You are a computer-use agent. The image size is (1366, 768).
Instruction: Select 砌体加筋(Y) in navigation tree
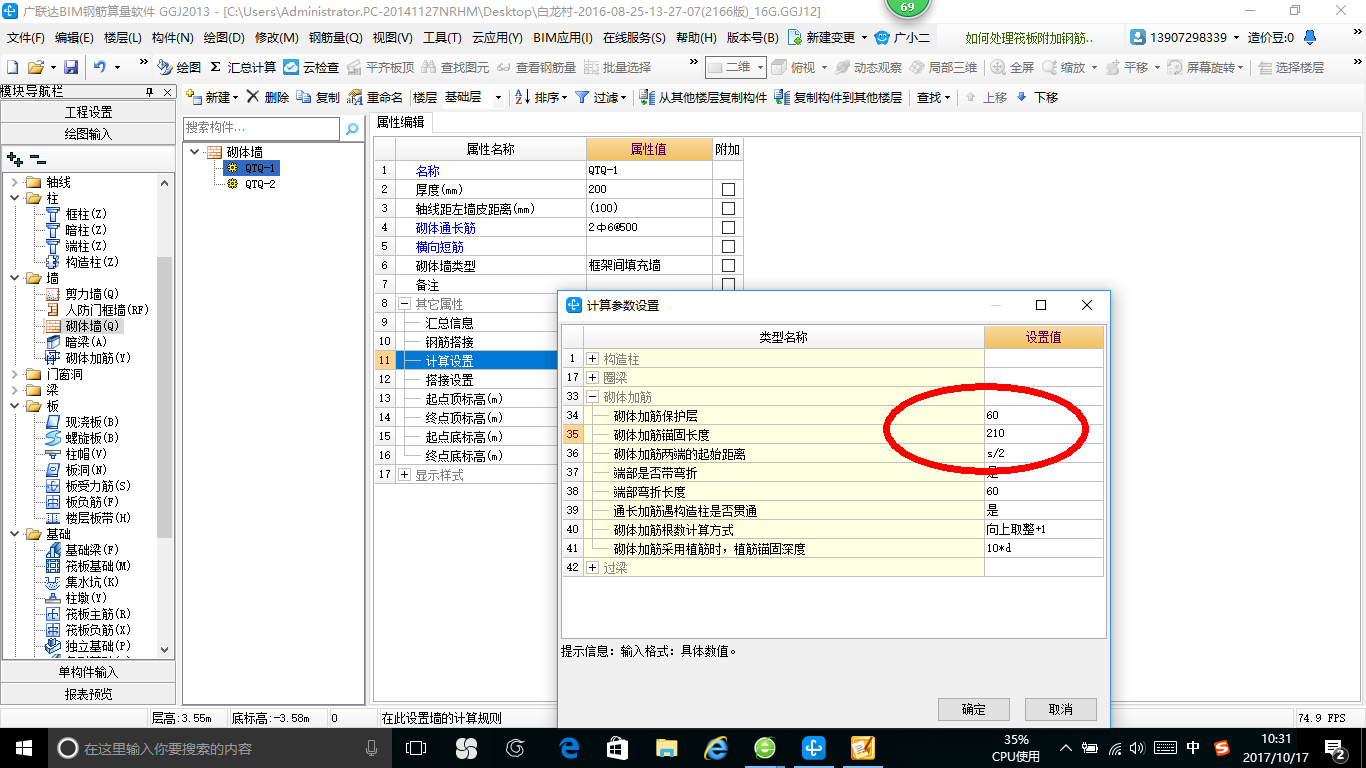point(87,358)
